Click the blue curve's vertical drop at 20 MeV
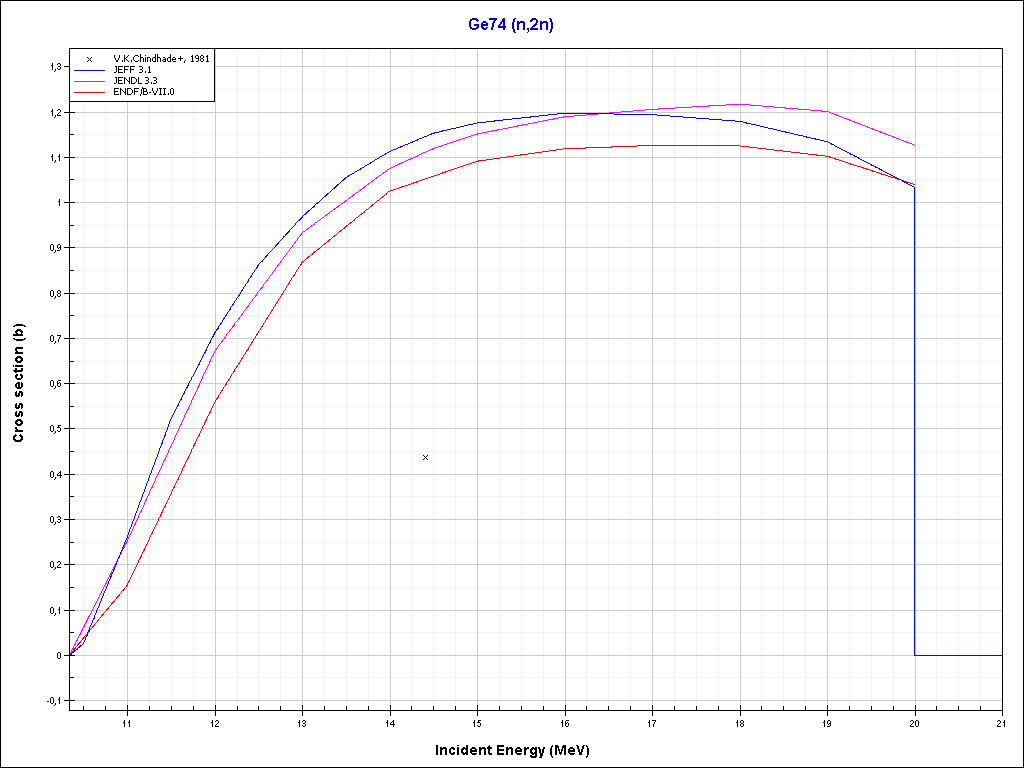 pyautogui.click(x=915, y=420)
